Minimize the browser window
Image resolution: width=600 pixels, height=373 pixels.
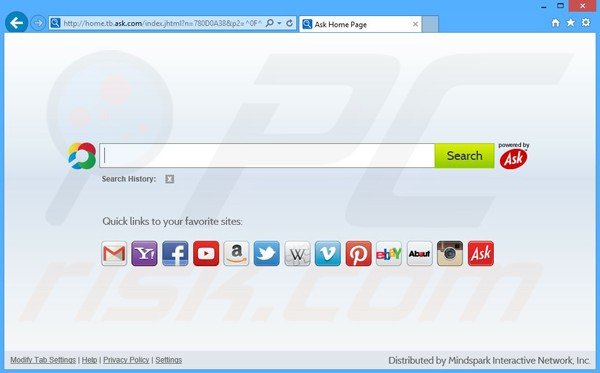(544, 7)
